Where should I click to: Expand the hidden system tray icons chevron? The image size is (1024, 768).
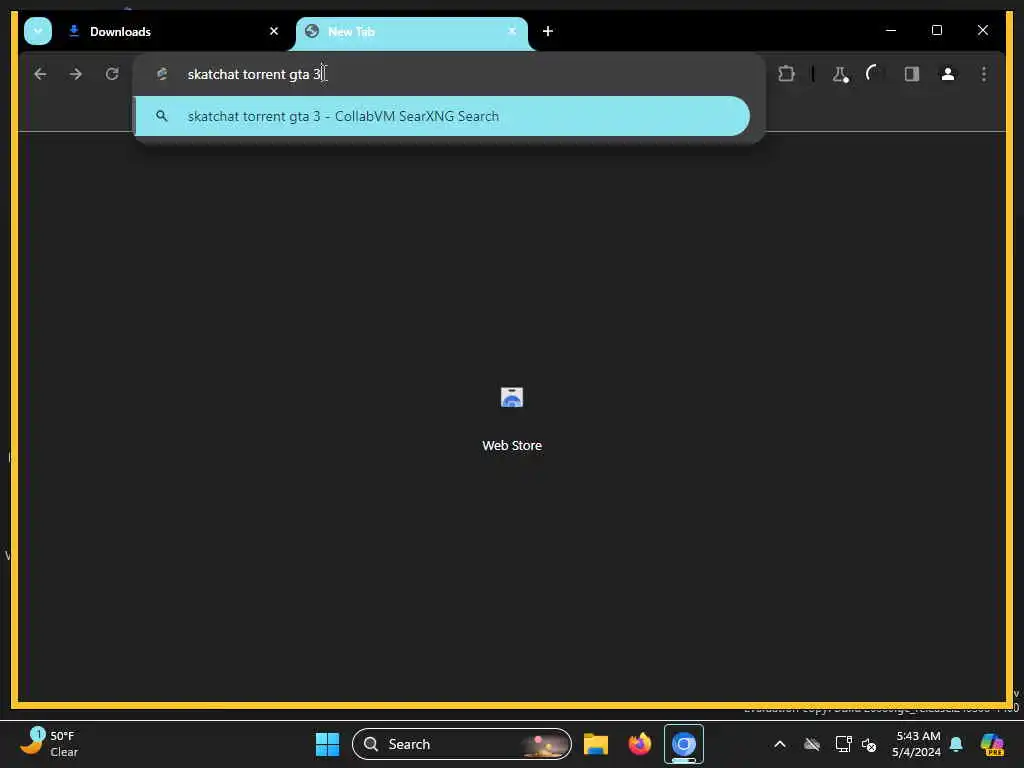[780, 744]
